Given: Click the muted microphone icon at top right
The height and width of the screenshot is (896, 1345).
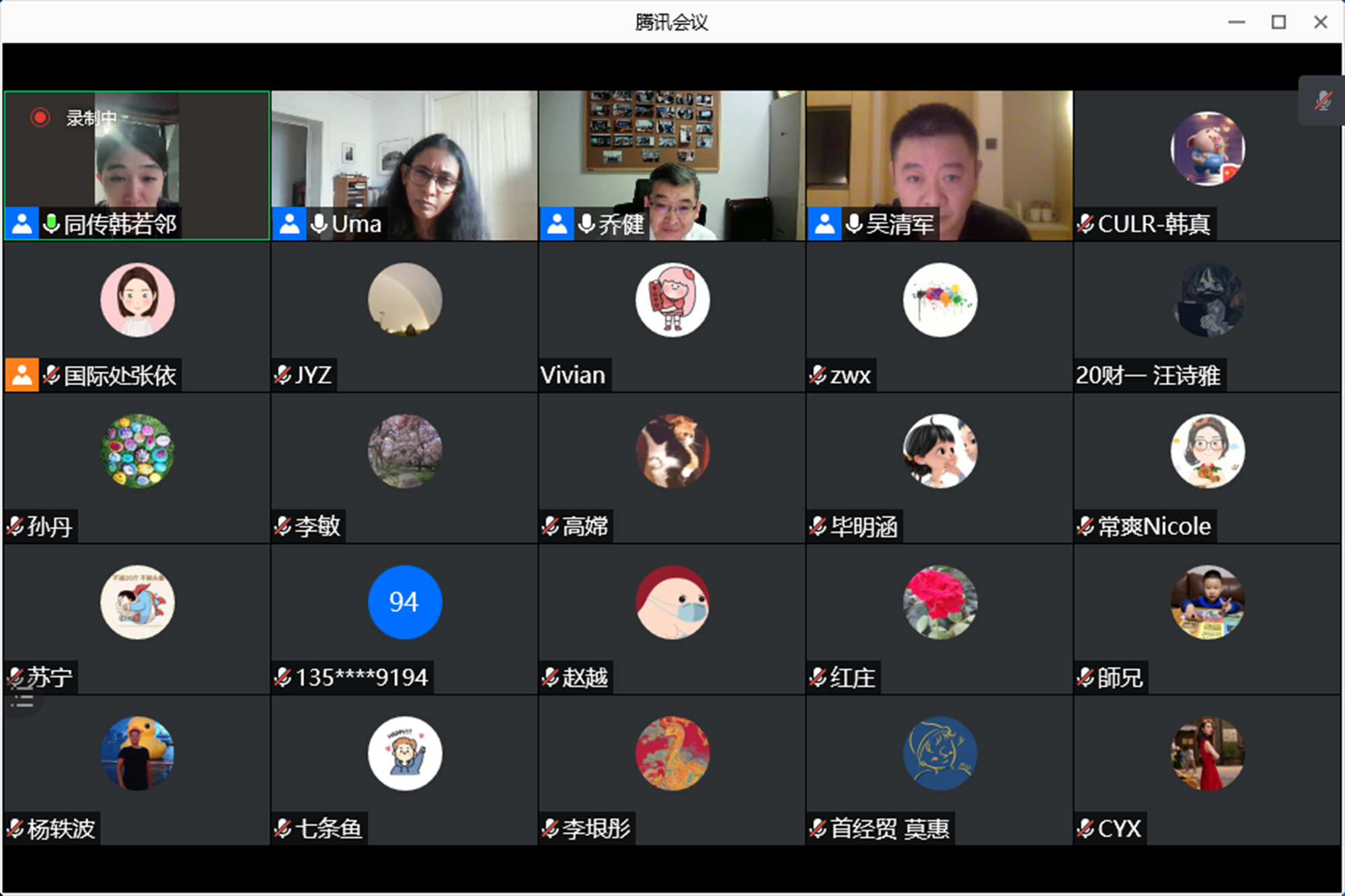Looking at the screenshot, I should click(x=1323, y=101).
